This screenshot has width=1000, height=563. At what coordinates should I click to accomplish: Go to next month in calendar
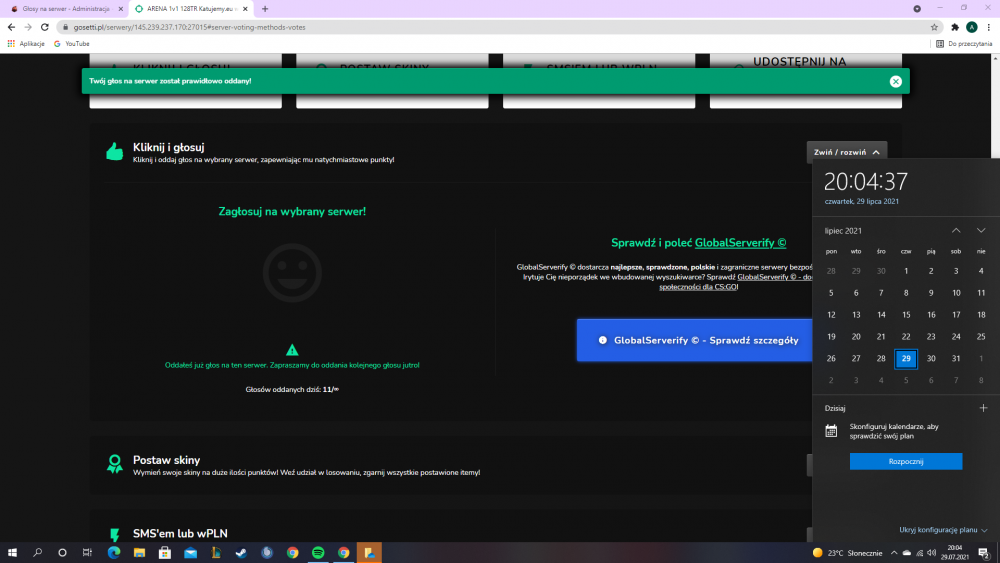point(981,230)
